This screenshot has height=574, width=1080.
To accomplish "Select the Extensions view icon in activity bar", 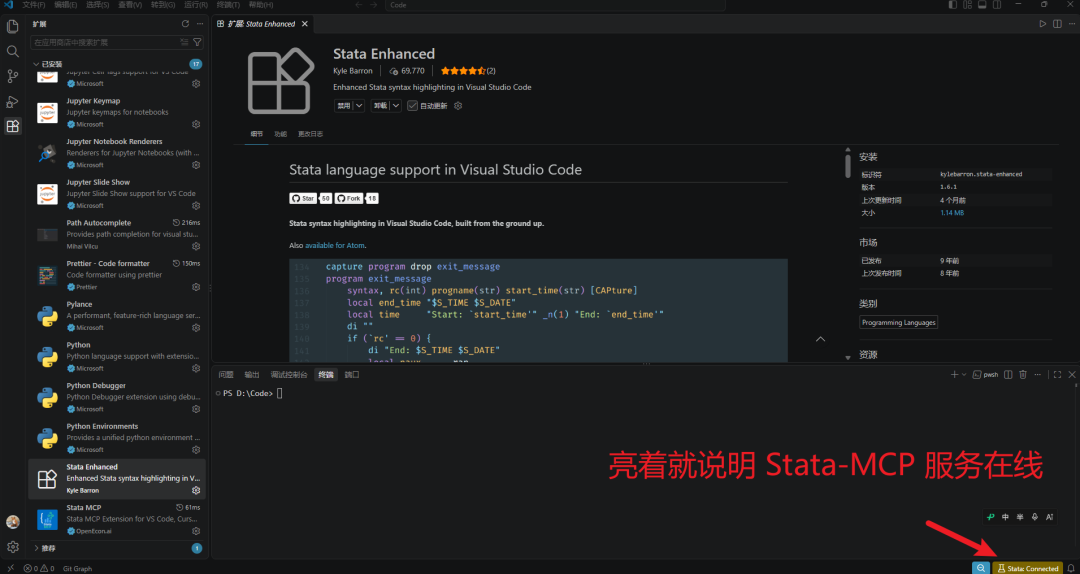I will tap(12, 126).
